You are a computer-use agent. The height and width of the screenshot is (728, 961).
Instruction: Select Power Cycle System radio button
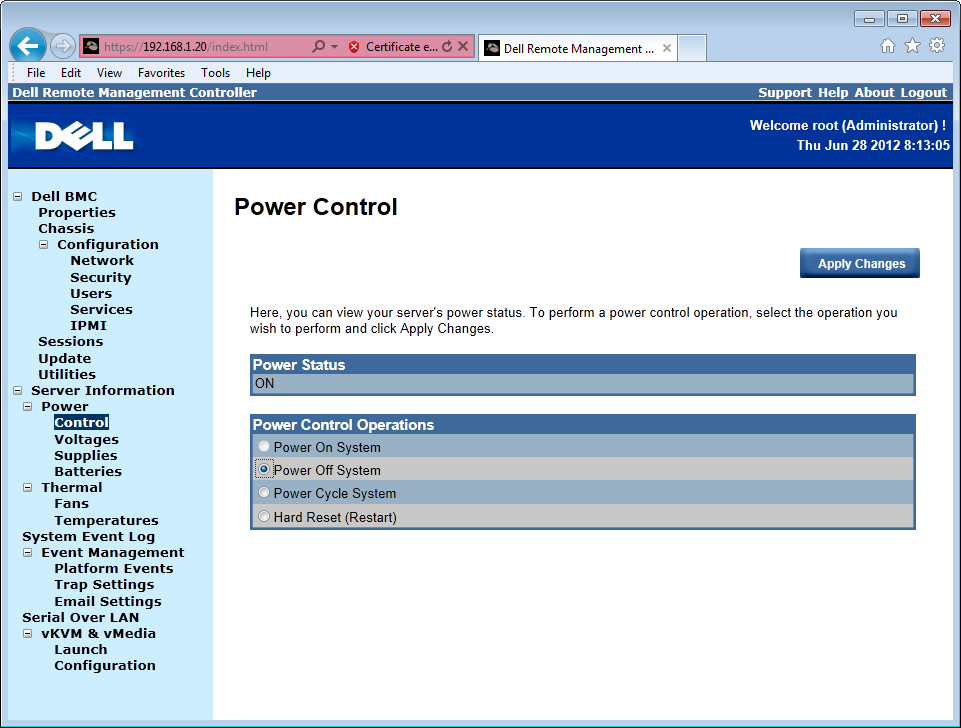tap(264, 492)
